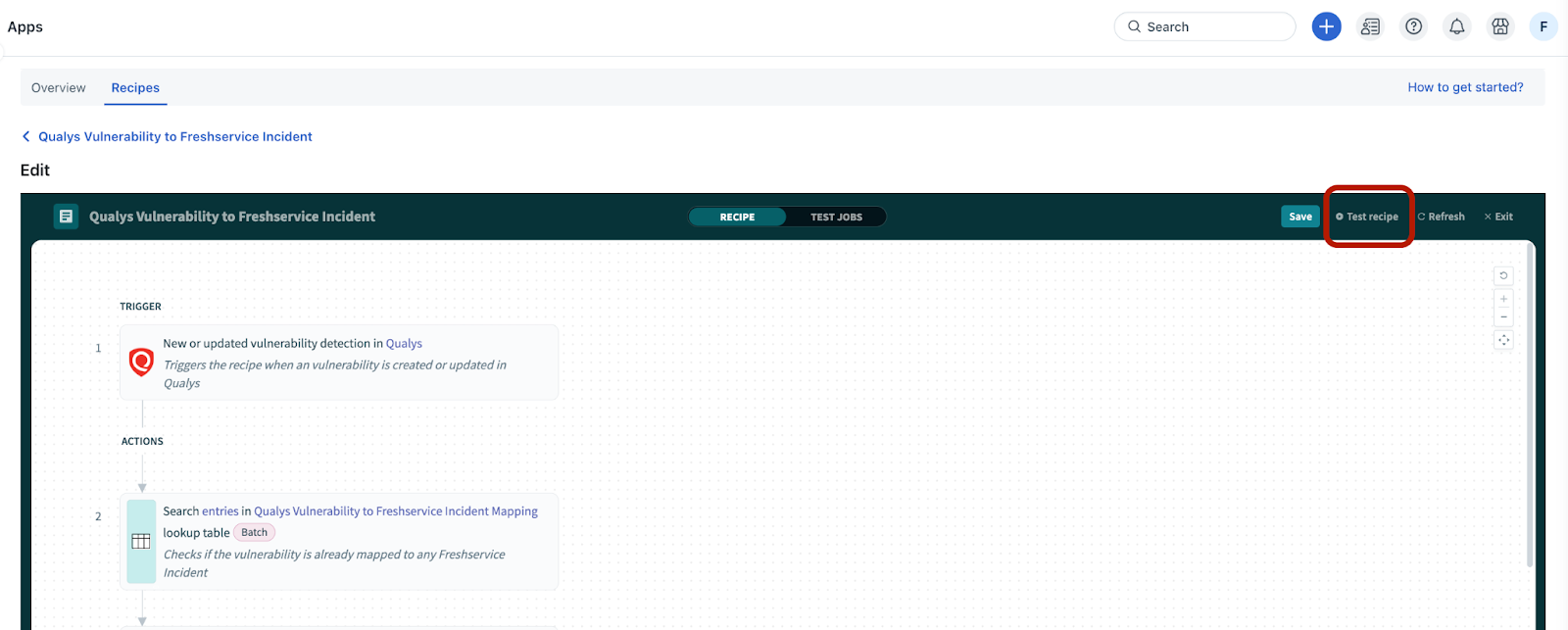Click the contact card icon in header

(x=1370, y=26)
